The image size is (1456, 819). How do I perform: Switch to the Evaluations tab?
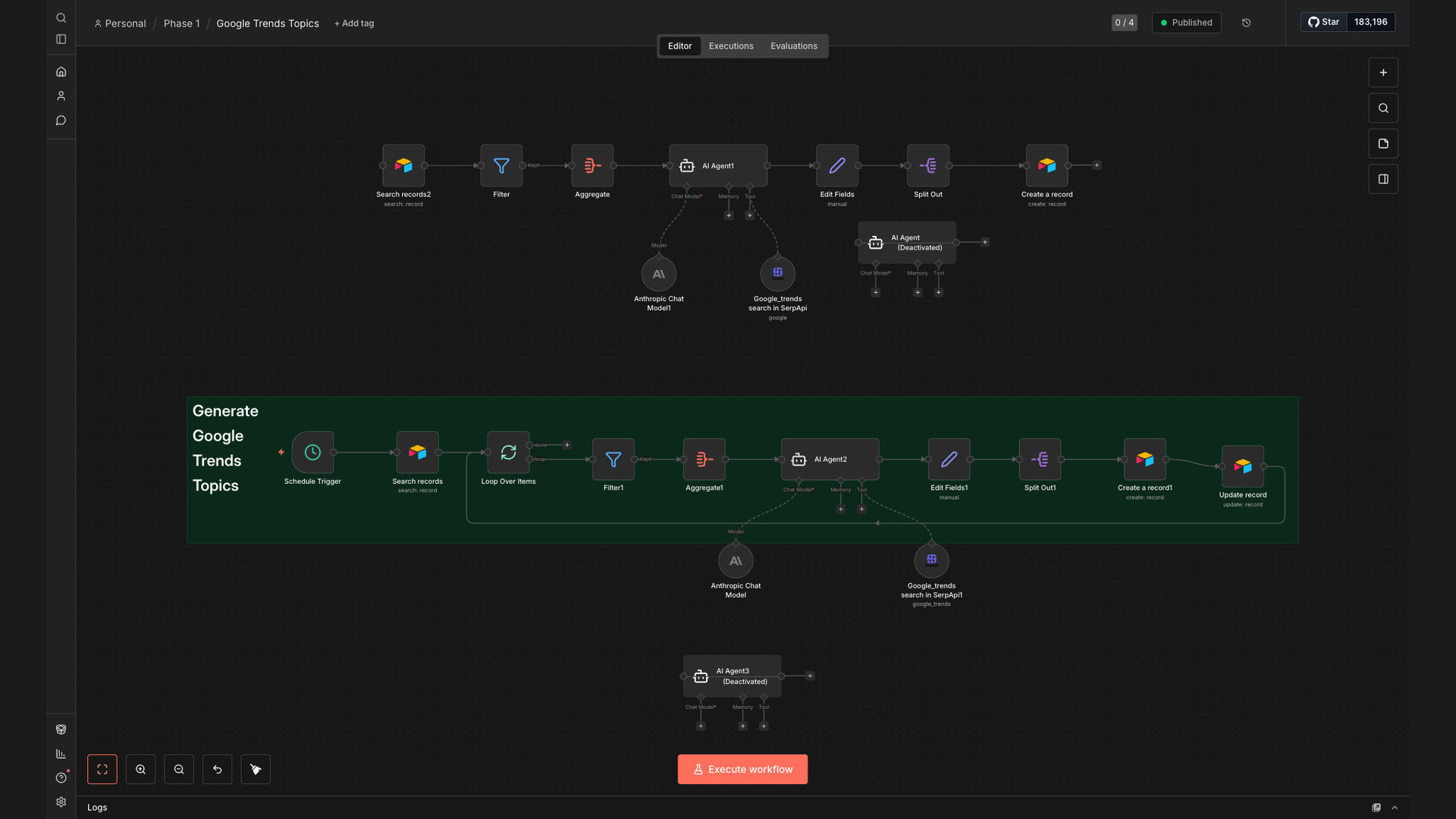(x=794, y=46)
